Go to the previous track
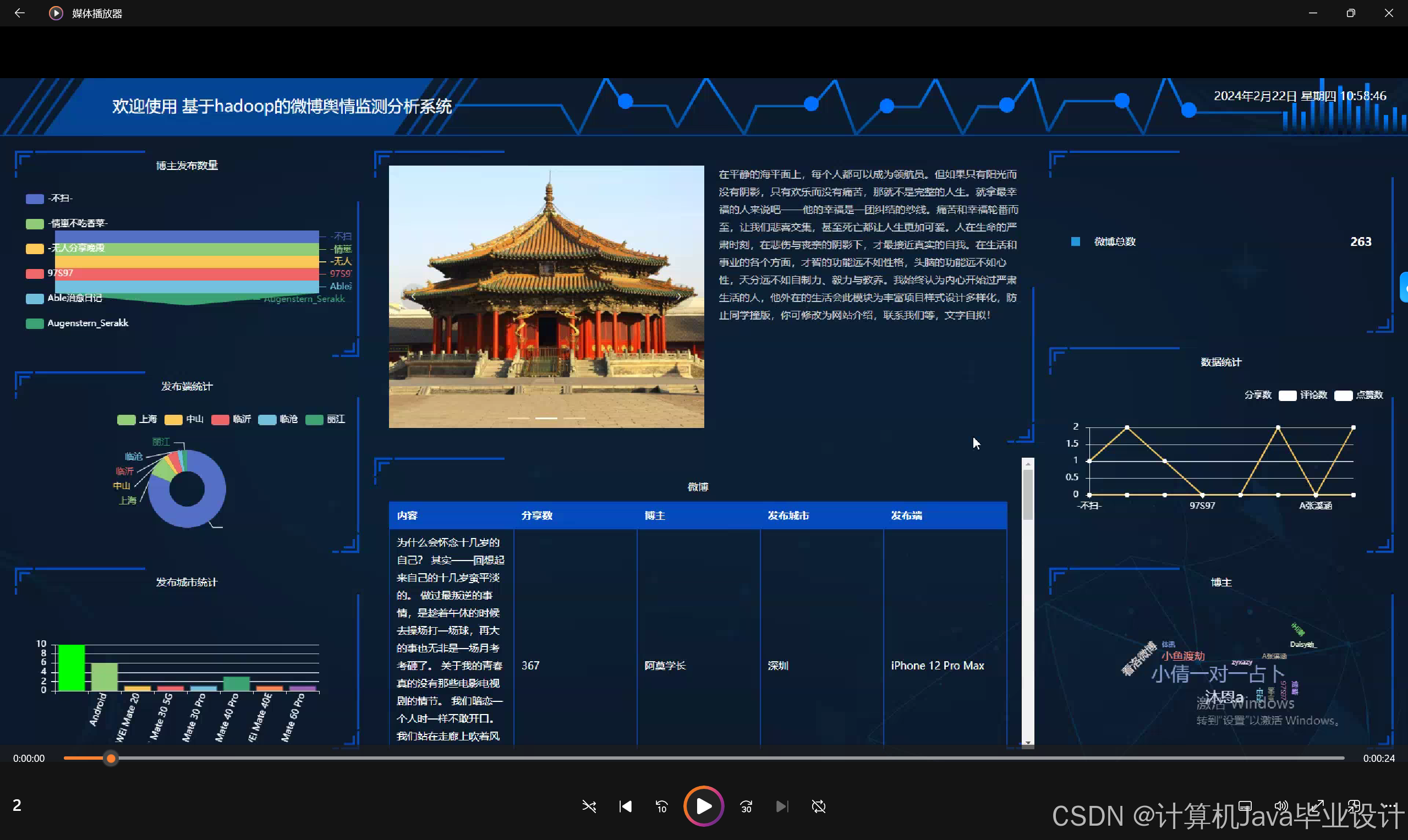Viewport: 1408px width, 840px height. click(x=625, y=806)
